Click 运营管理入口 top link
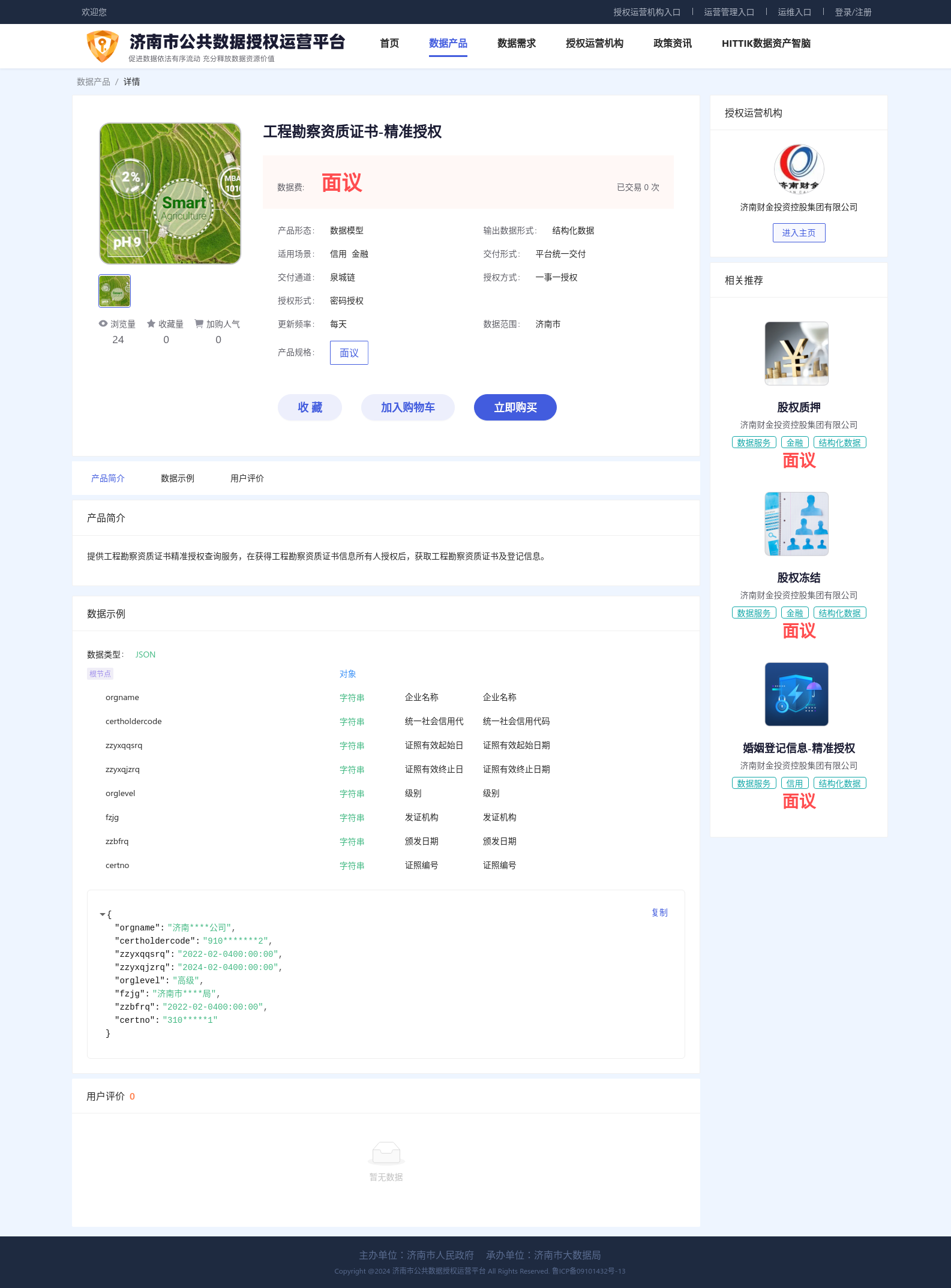The width and height of the screenshot is (951, 1288). (x=729, y=12)
